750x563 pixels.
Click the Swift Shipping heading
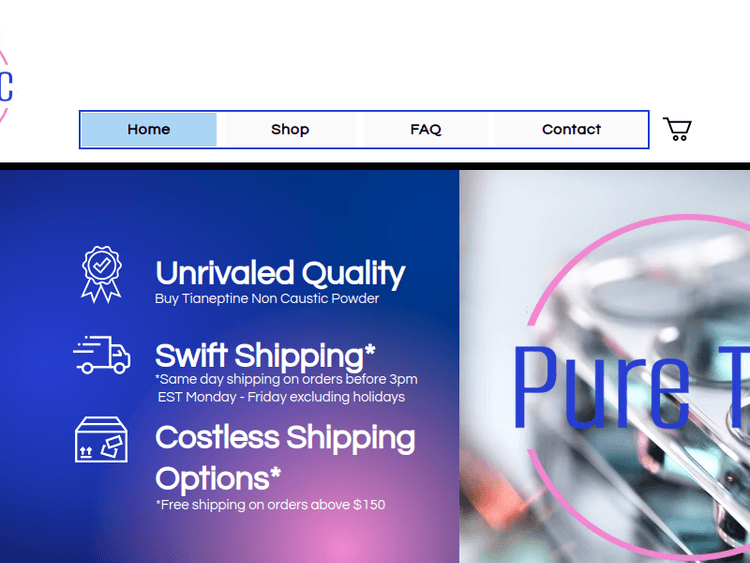(x=265, y=356)
